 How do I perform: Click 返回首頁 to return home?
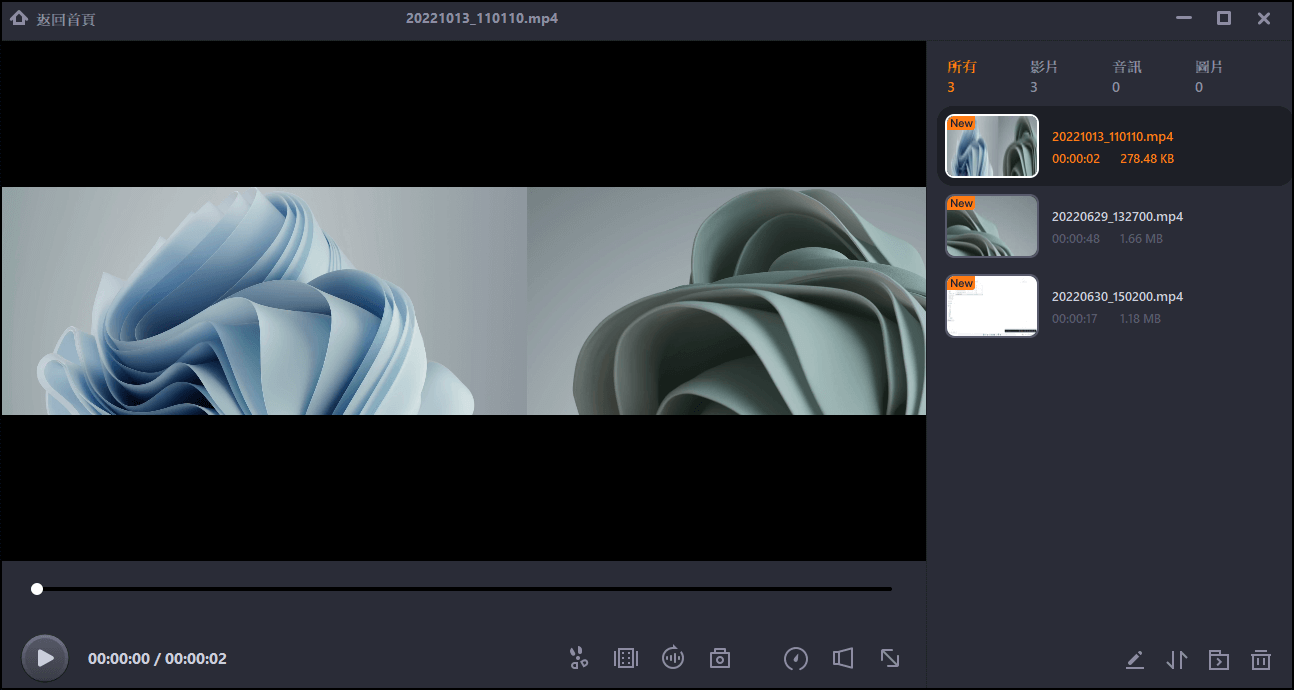tap(54, 19)
